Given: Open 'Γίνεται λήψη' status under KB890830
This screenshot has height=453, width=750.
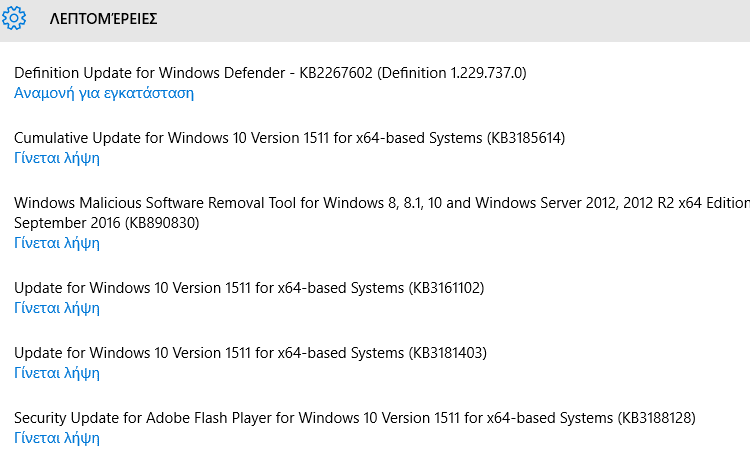Looking at the screenshot, I should pyautogui.click(x=57, y=243).
